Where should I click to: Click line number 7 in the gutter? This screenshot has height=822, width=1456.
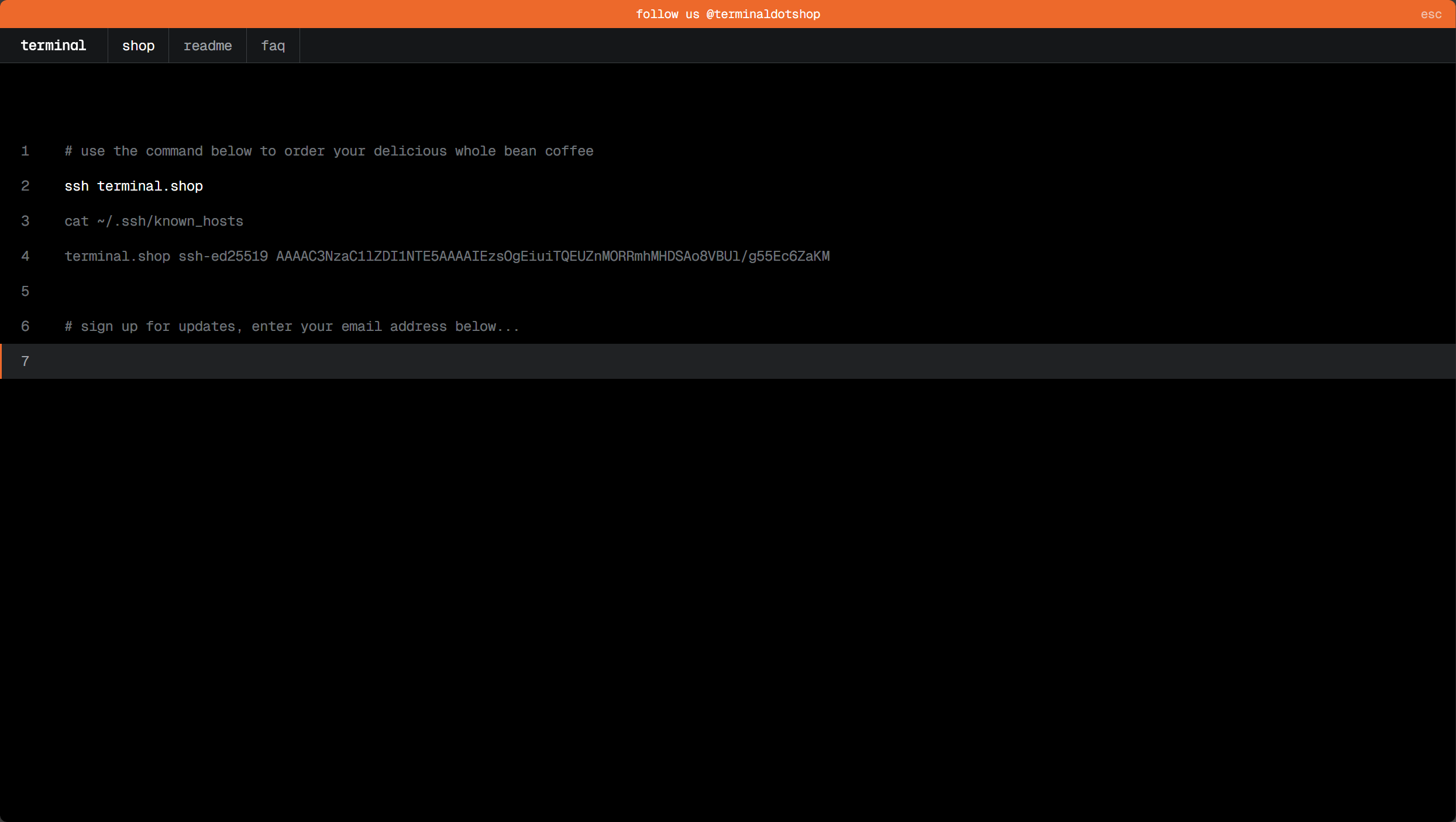coord(25,361)
